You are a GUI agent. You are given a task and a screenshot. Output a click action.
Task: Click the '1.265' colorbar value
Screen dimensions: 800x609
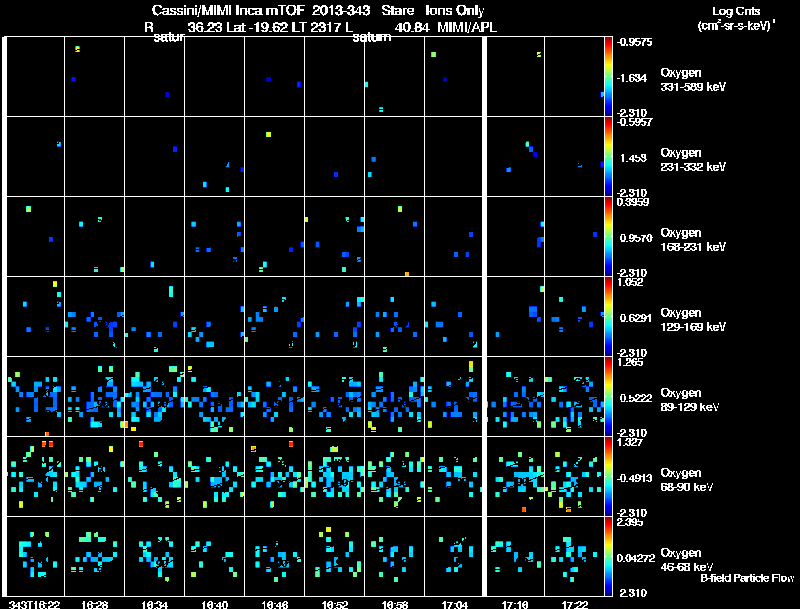630,362
